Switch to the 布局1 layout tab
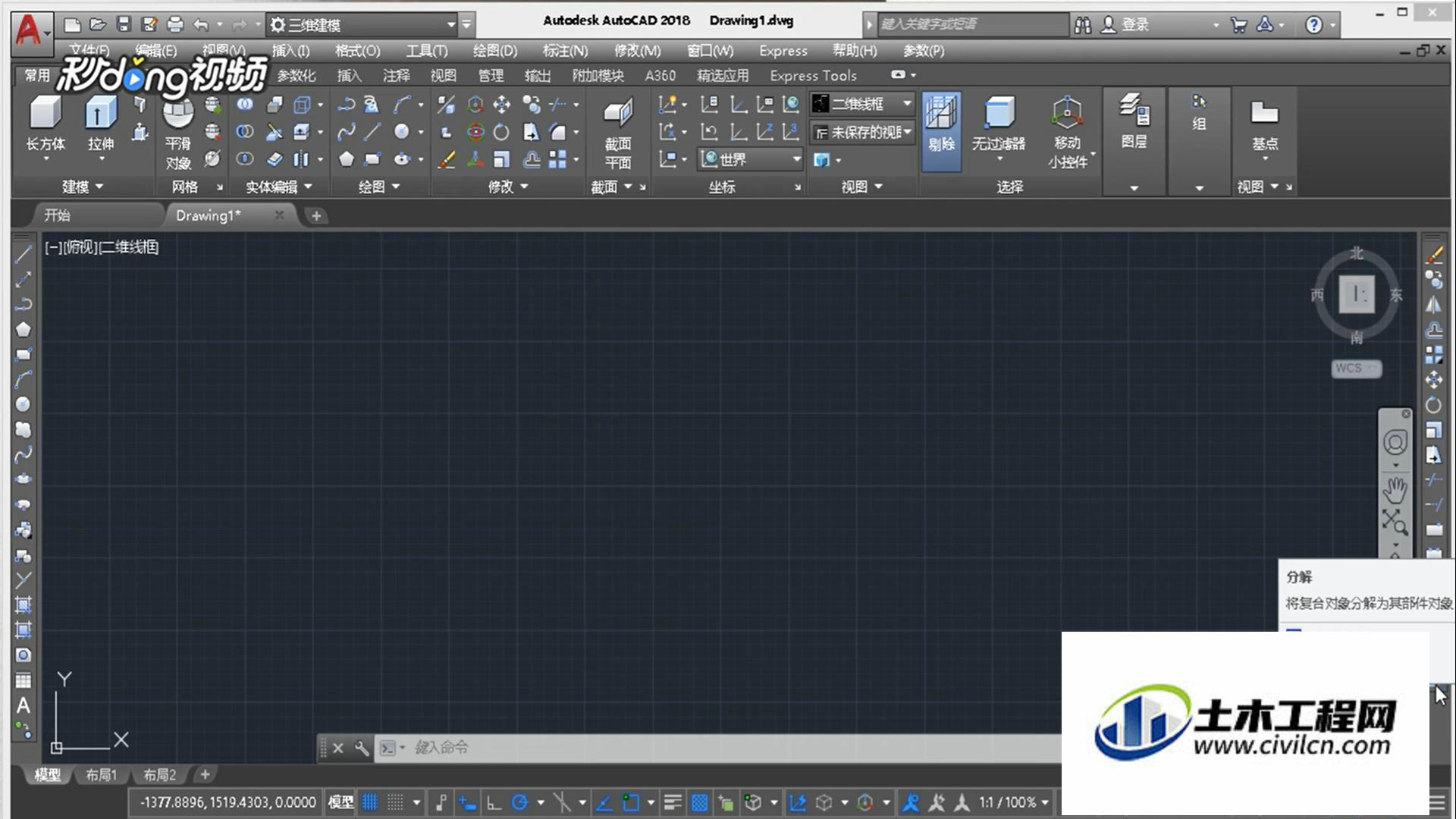The width and height of the screenshot is (1456, 819). (x=101, y=775)
